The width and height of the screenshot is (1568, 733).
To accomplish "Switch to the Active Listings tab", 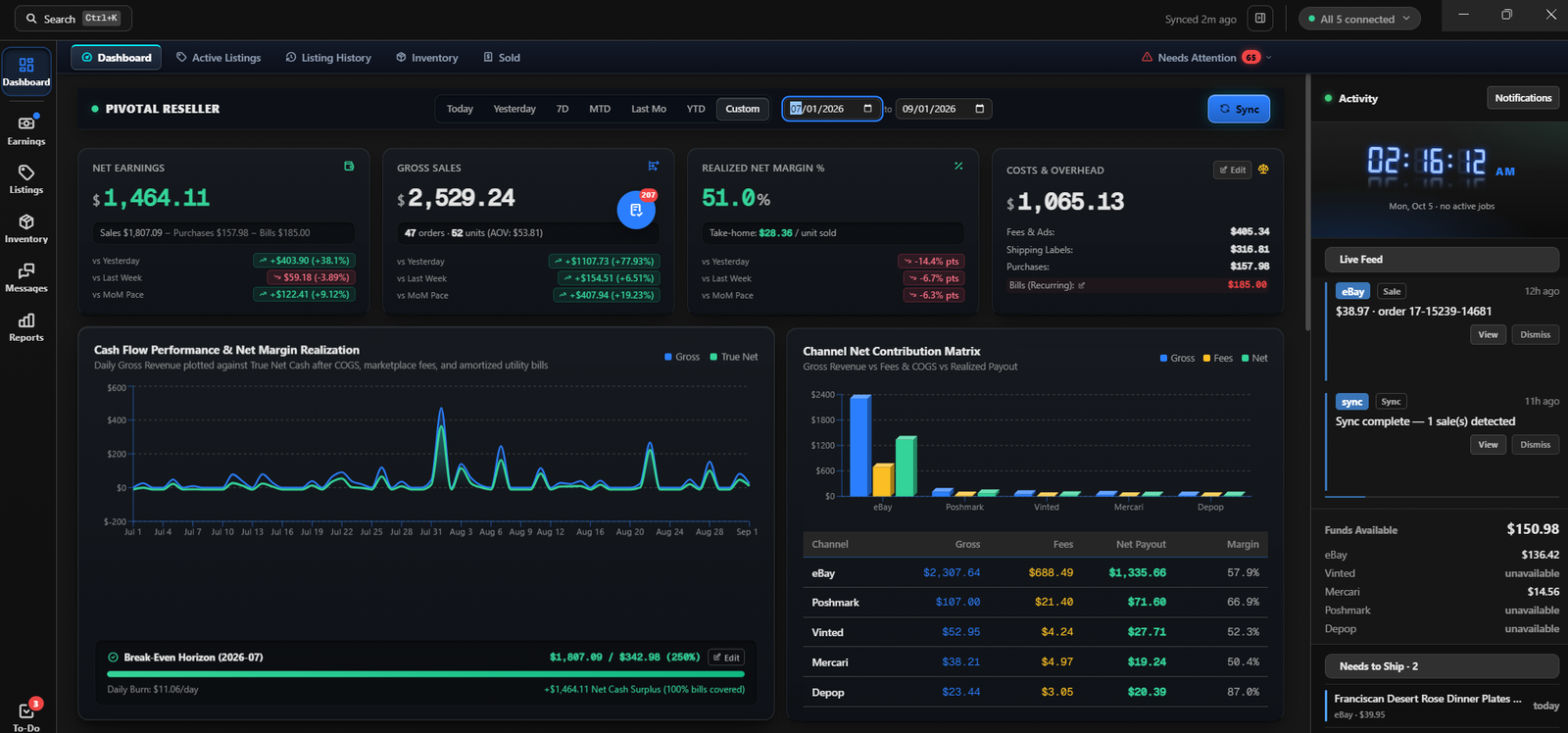I will pos(219,58).
